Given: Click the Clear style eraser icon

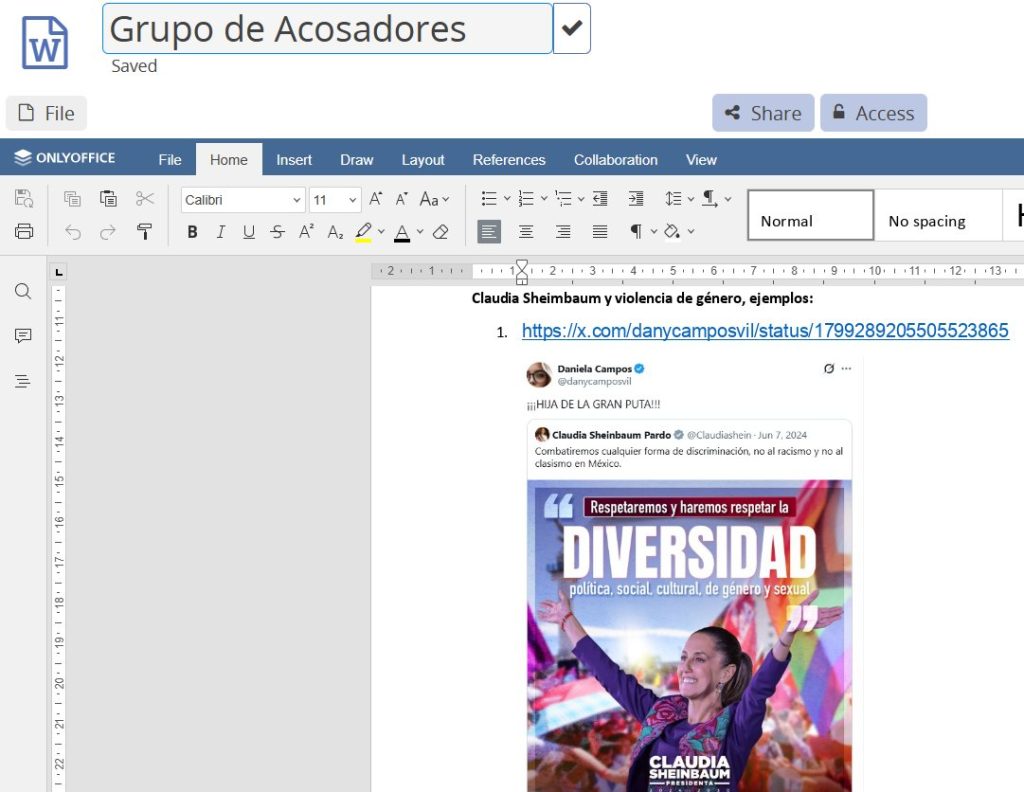Looking at the screenshot, I should click(x=440, y=232).
